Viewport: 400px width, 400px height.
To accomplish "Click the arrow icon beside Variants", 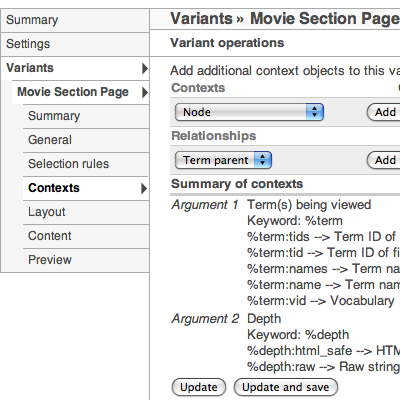I will 144,68.
